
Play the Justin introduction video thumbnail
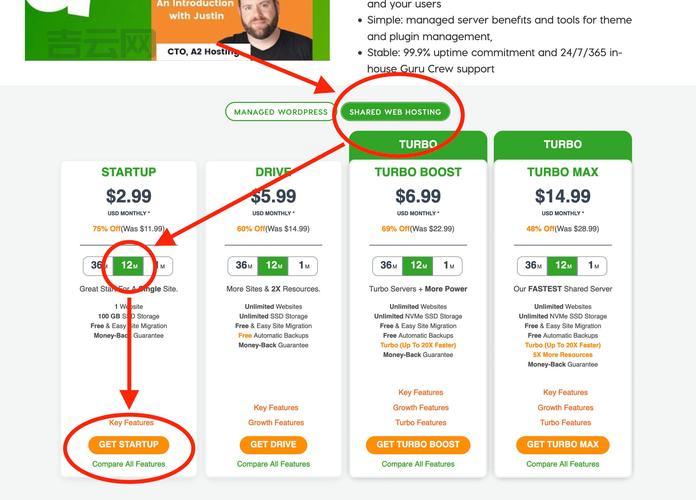coord(177,29)
